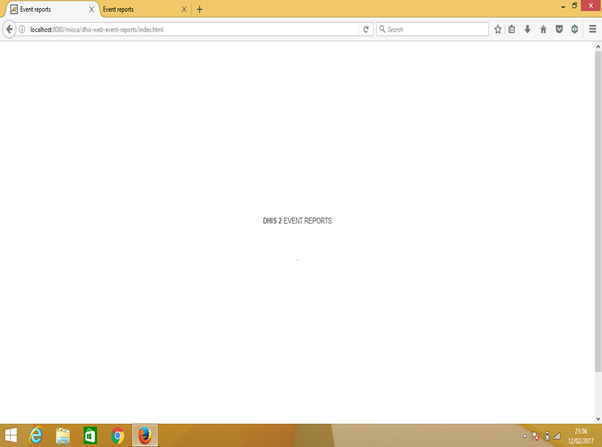Open the downloads arrow icon

(x=528, y=29)
